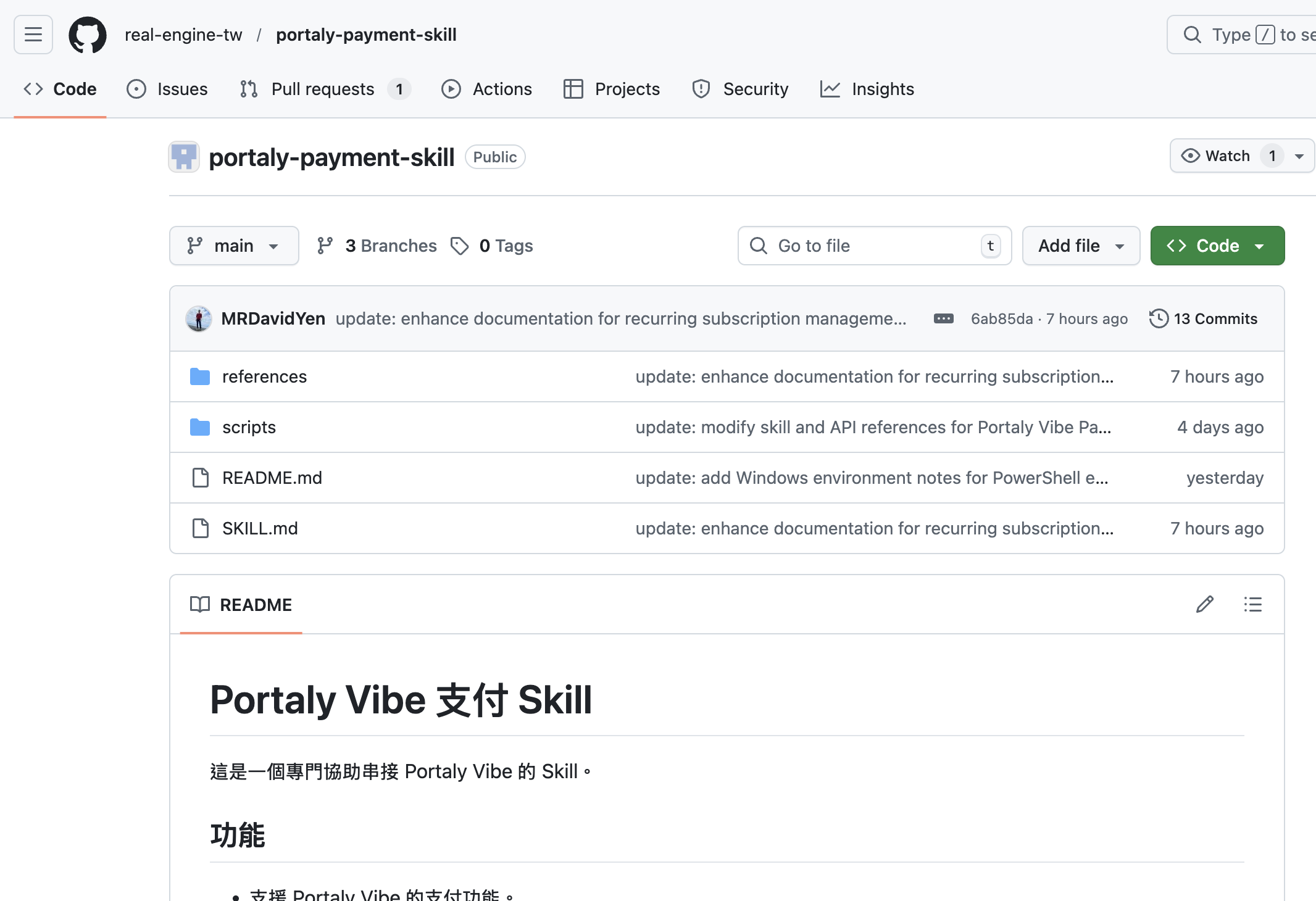Open the Security tab
1316x901 pixels.
740,89
